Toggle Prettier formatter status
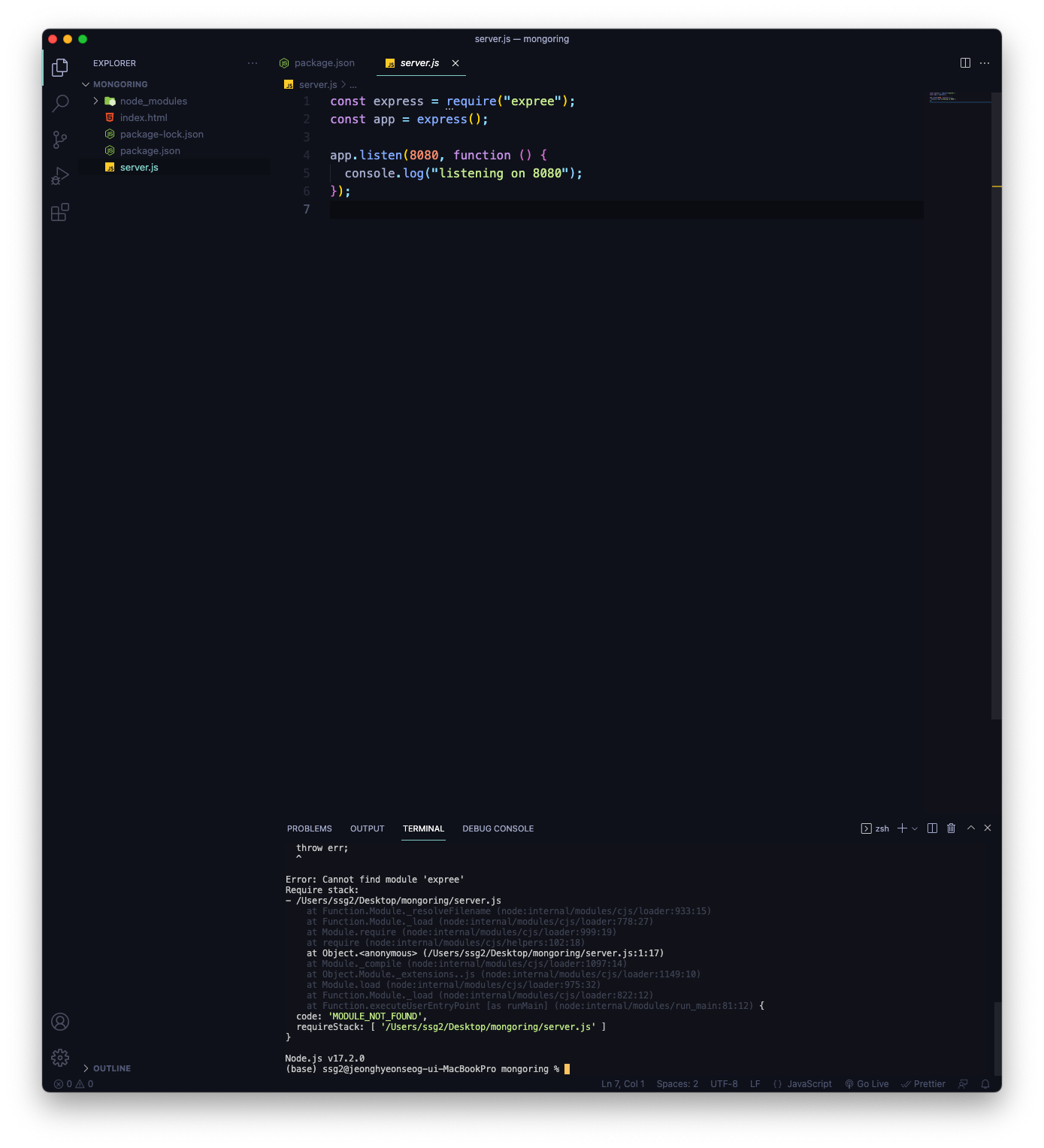This screenshot has width=1044, height=1148. (x=923, y=1084)
